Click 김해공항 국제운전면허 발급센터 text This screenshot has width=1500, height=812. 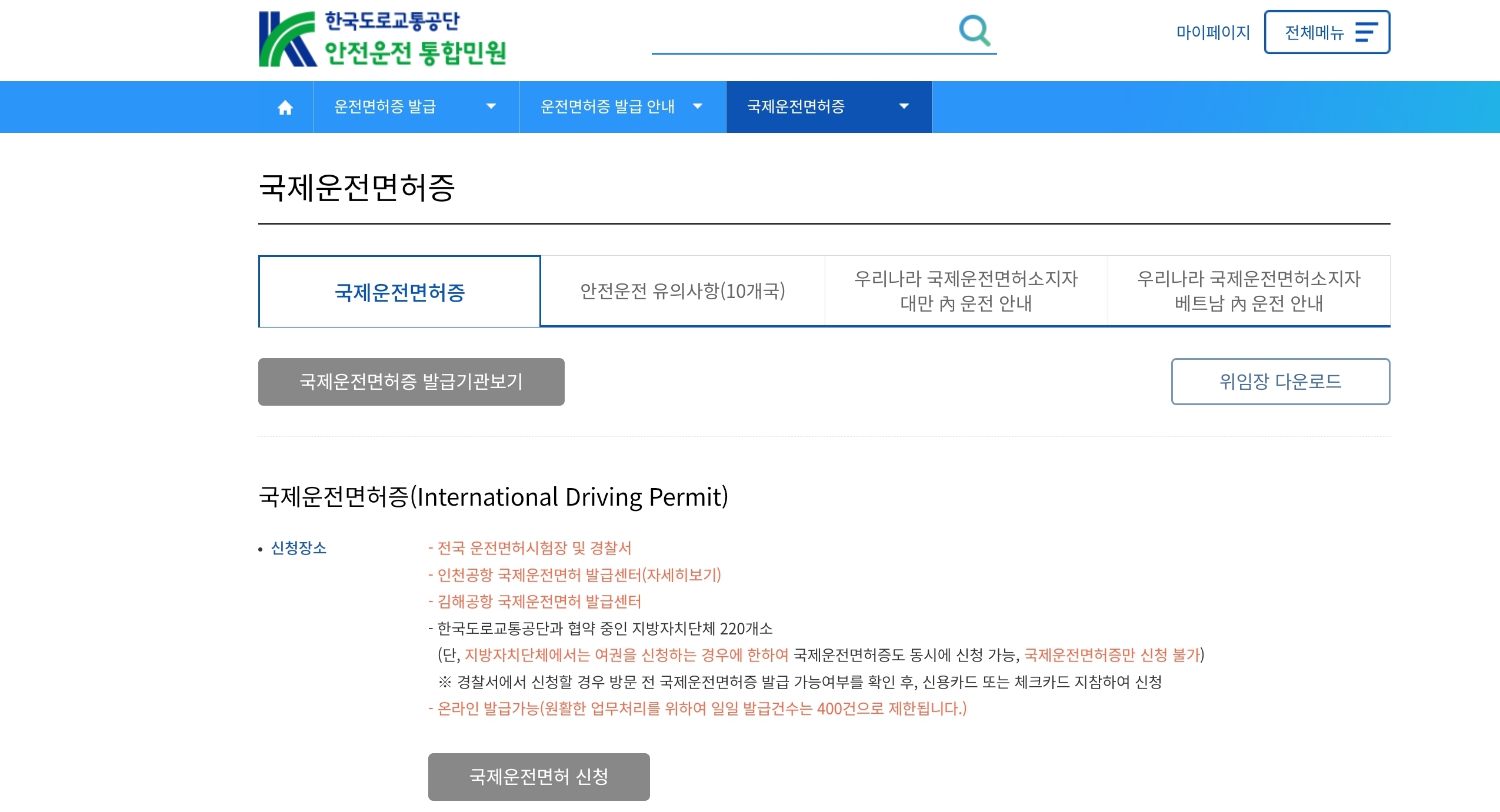point(539,601)
